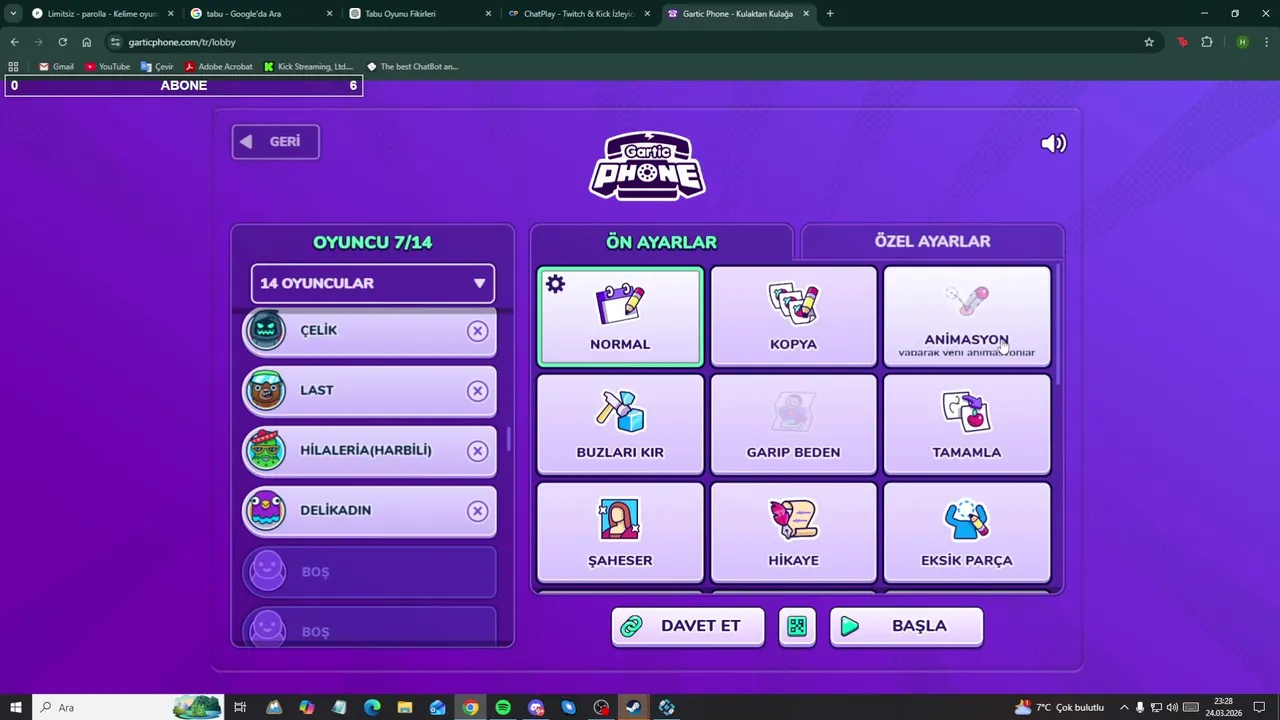Open Steam from the taskbar
1280x720 pixels.
pyautogui.click(x=633, y=707)
